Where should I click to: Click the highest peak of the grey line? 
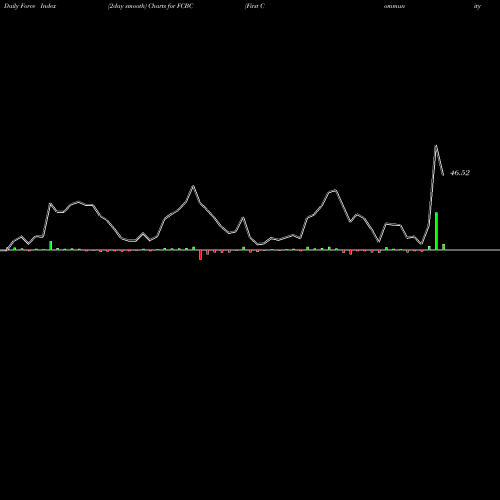tap(436, 146)
